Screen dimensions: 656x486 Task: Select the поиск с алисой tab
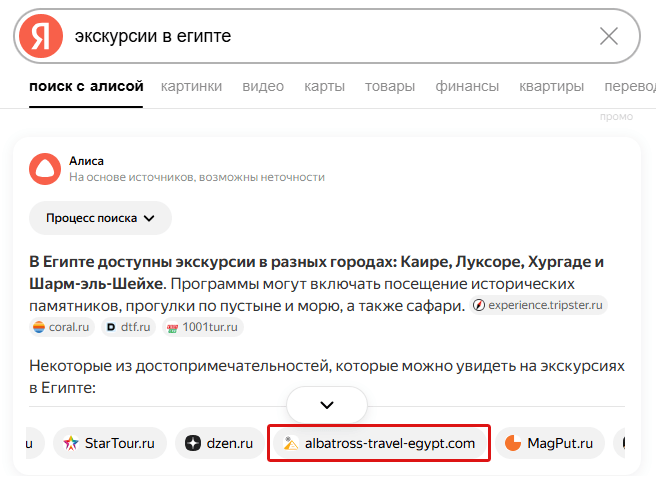tap(87, 86)
